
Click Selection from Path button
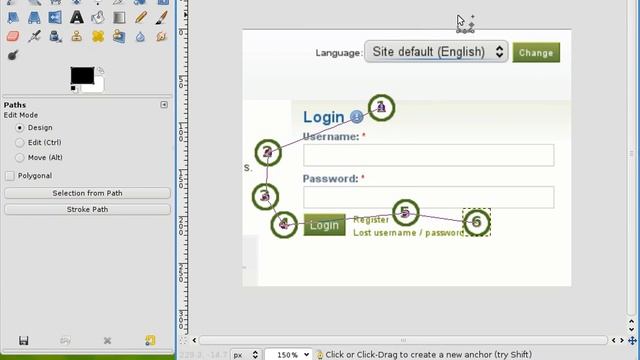click(x=87, y=193)
